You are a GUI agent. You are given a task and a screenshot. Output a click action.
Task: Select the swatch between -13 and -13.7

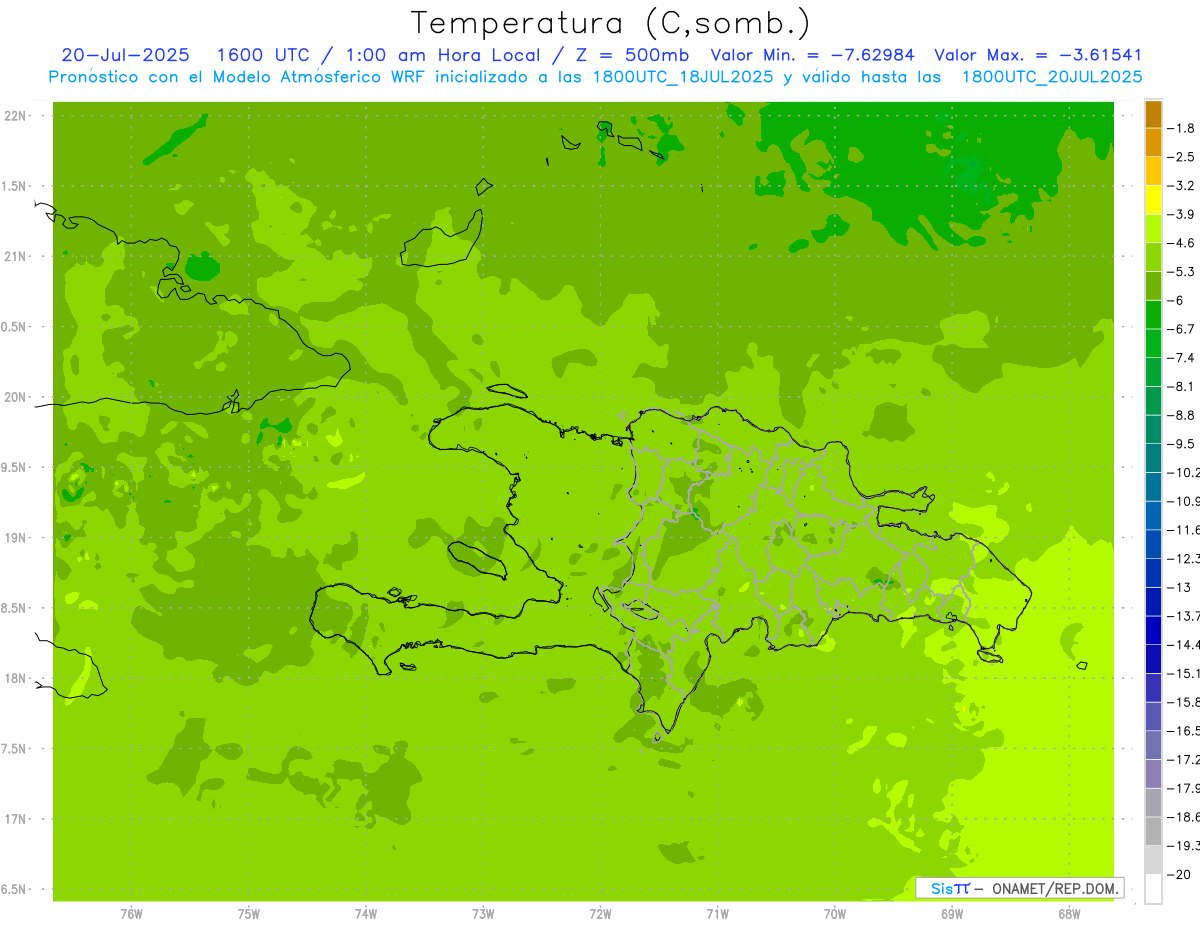pos(1153,601)
